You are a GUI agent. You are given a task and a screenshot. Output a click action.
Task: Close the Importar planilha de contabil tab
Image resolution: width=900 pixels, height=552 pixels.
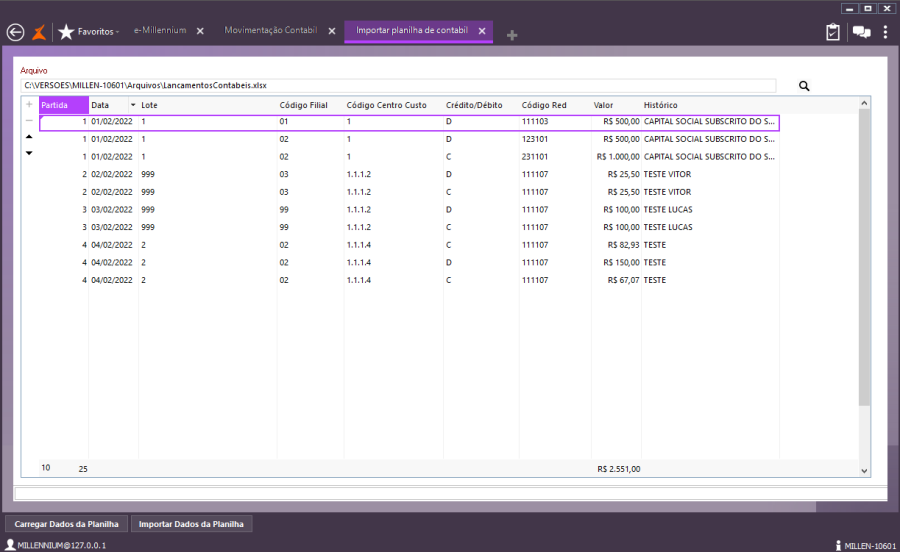click(482, 31)
